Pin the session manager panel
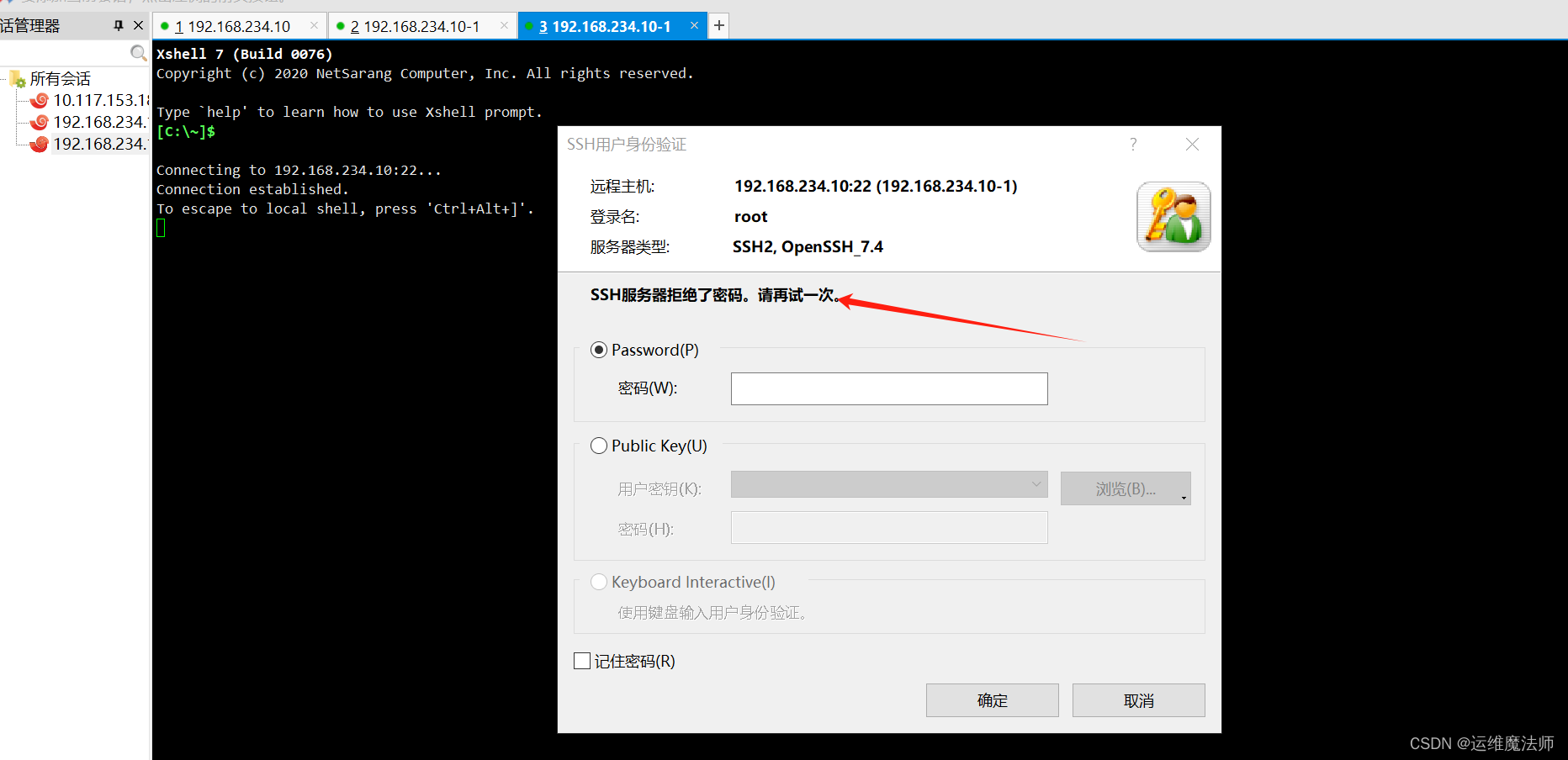The height and width of the screenshot is (760, 1568). pyautogui.click(x=119, y=26)
